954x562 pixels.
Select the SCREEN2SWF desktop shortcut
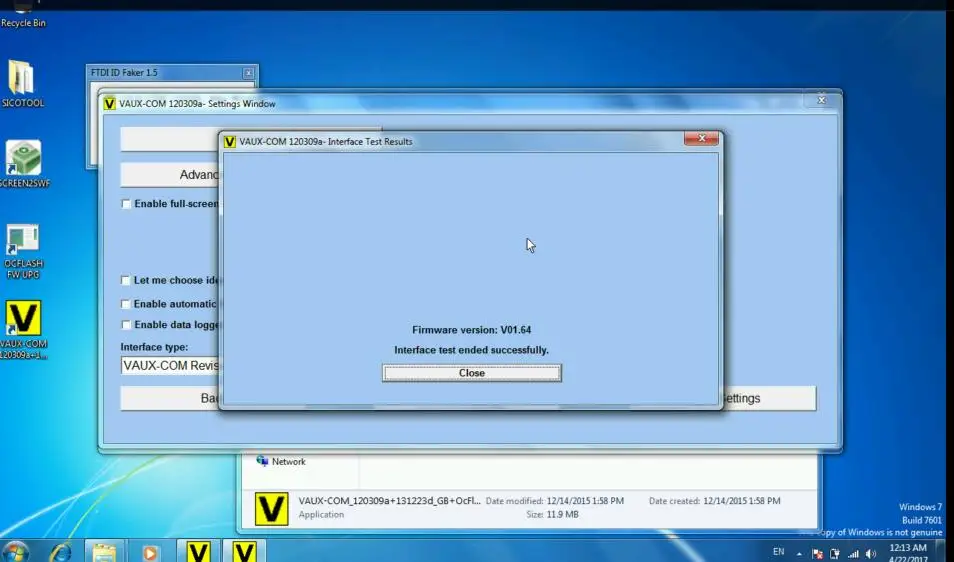pos(24,164)
